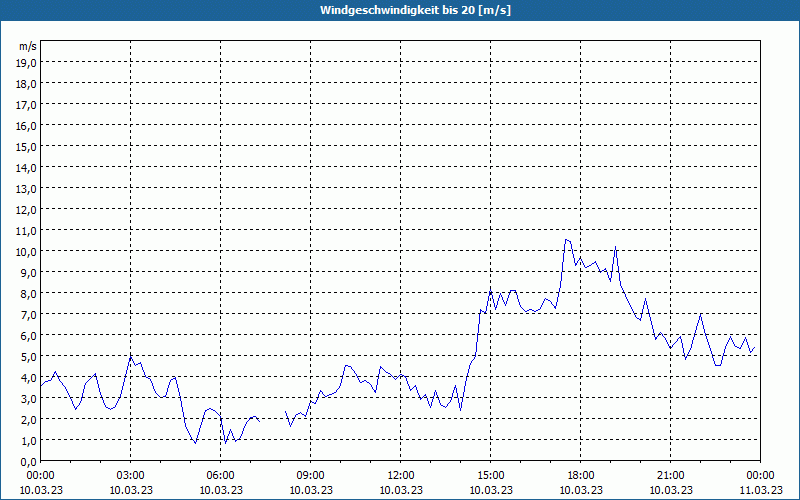
Task: Click the lowest wind speed dip before 06:00
Action: pos(196,442)
